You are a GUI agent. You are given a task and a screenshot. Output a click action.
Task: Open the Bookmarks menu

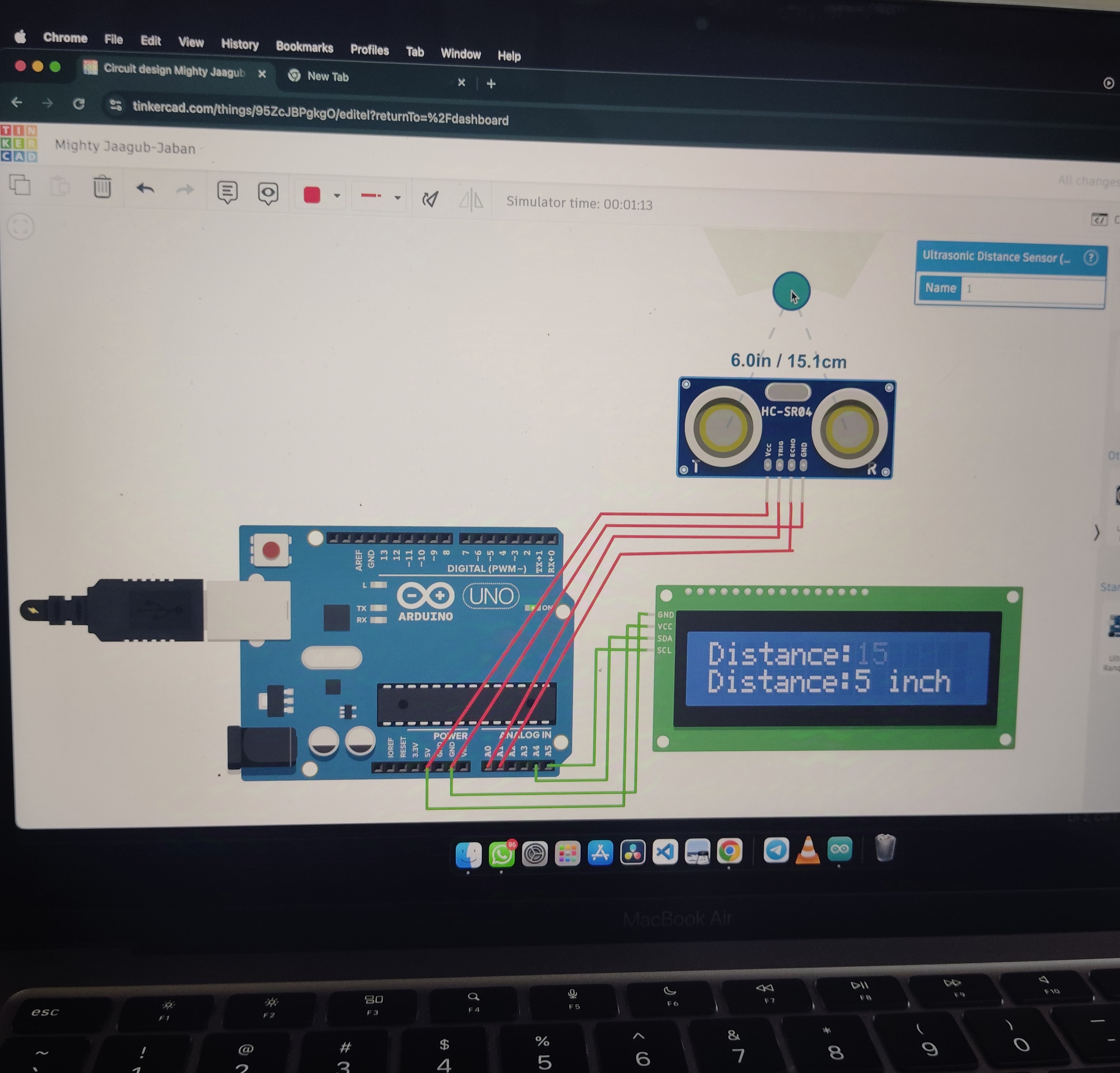304,48
